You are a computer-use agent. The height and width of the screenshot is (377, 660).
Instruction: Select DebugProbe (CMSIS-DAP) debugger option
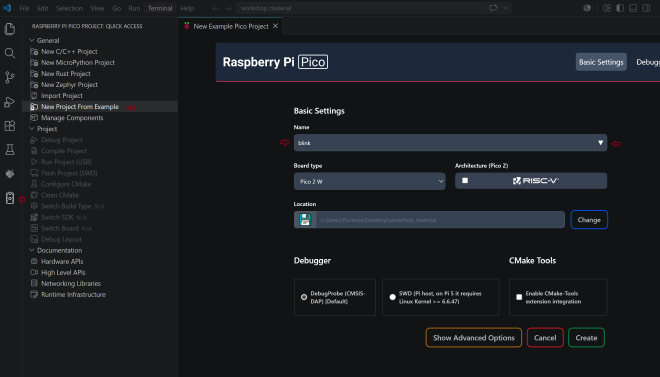pyautogui.click(x=304, y=297)
